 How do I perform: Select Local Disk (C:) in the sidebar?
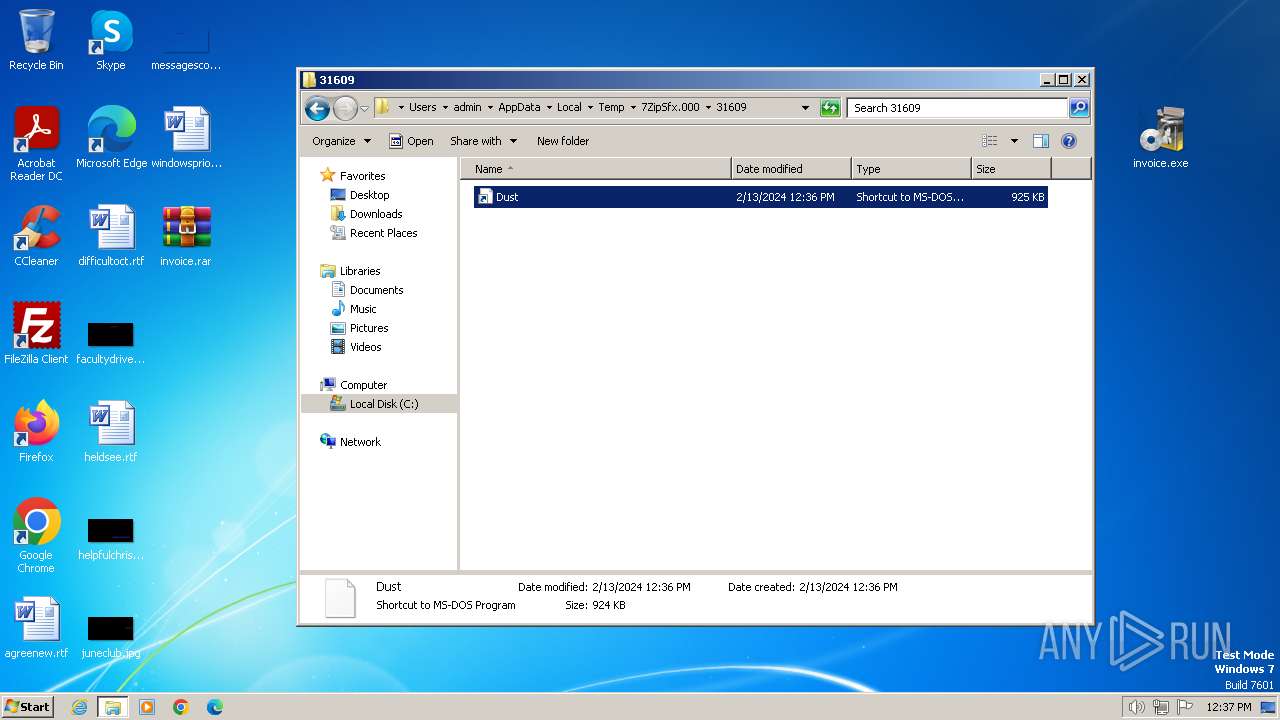pyautogui.click(x=383, y=404)
